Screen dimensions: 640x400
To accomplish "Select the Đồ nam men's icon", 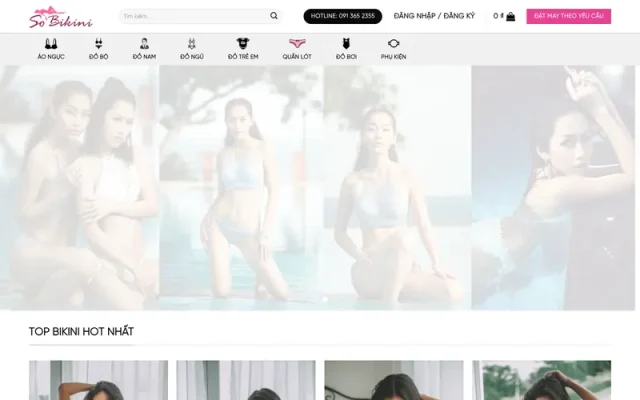I will tap(144, 43).
